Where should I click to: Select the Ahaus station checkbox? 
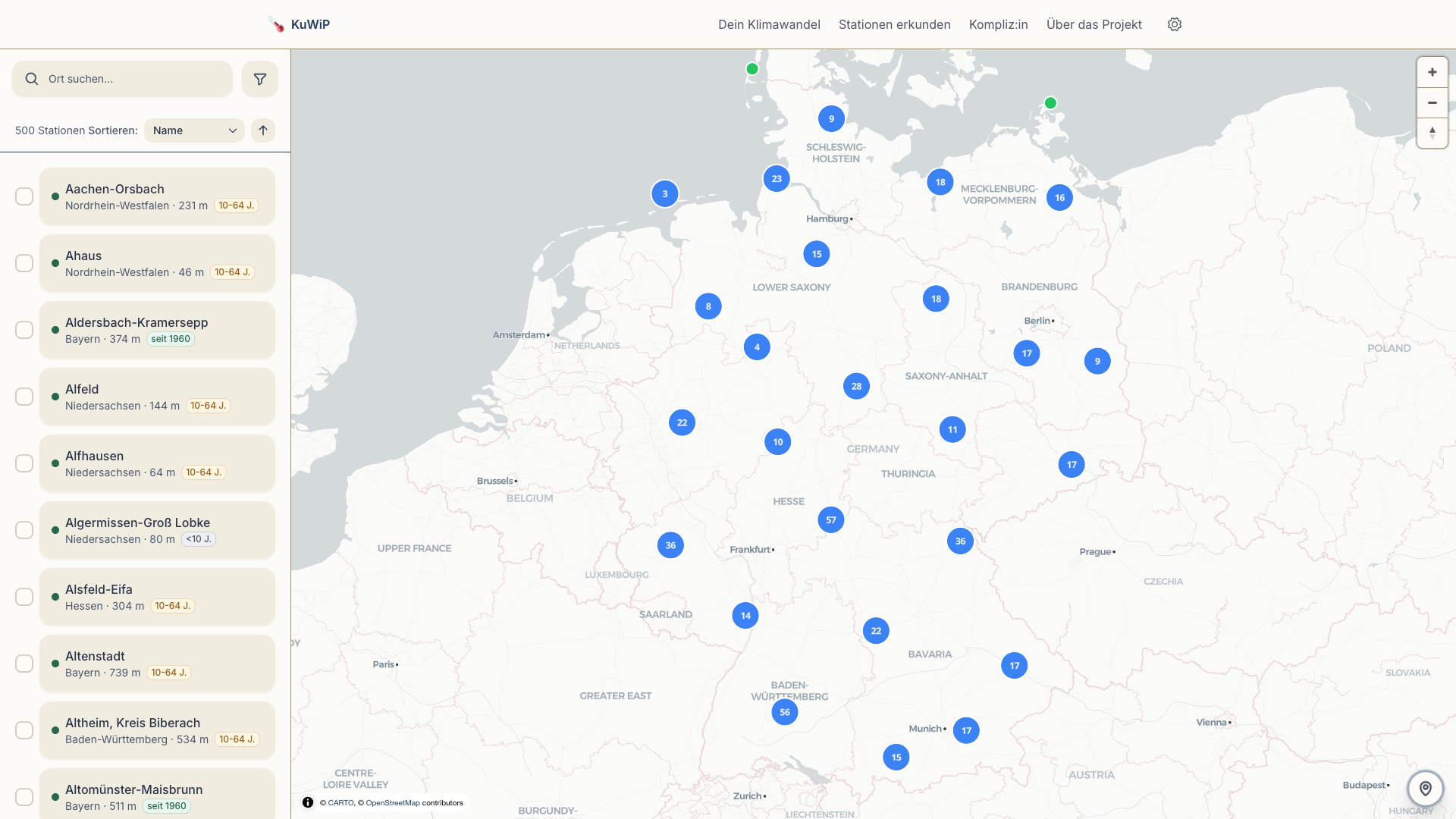24,262
